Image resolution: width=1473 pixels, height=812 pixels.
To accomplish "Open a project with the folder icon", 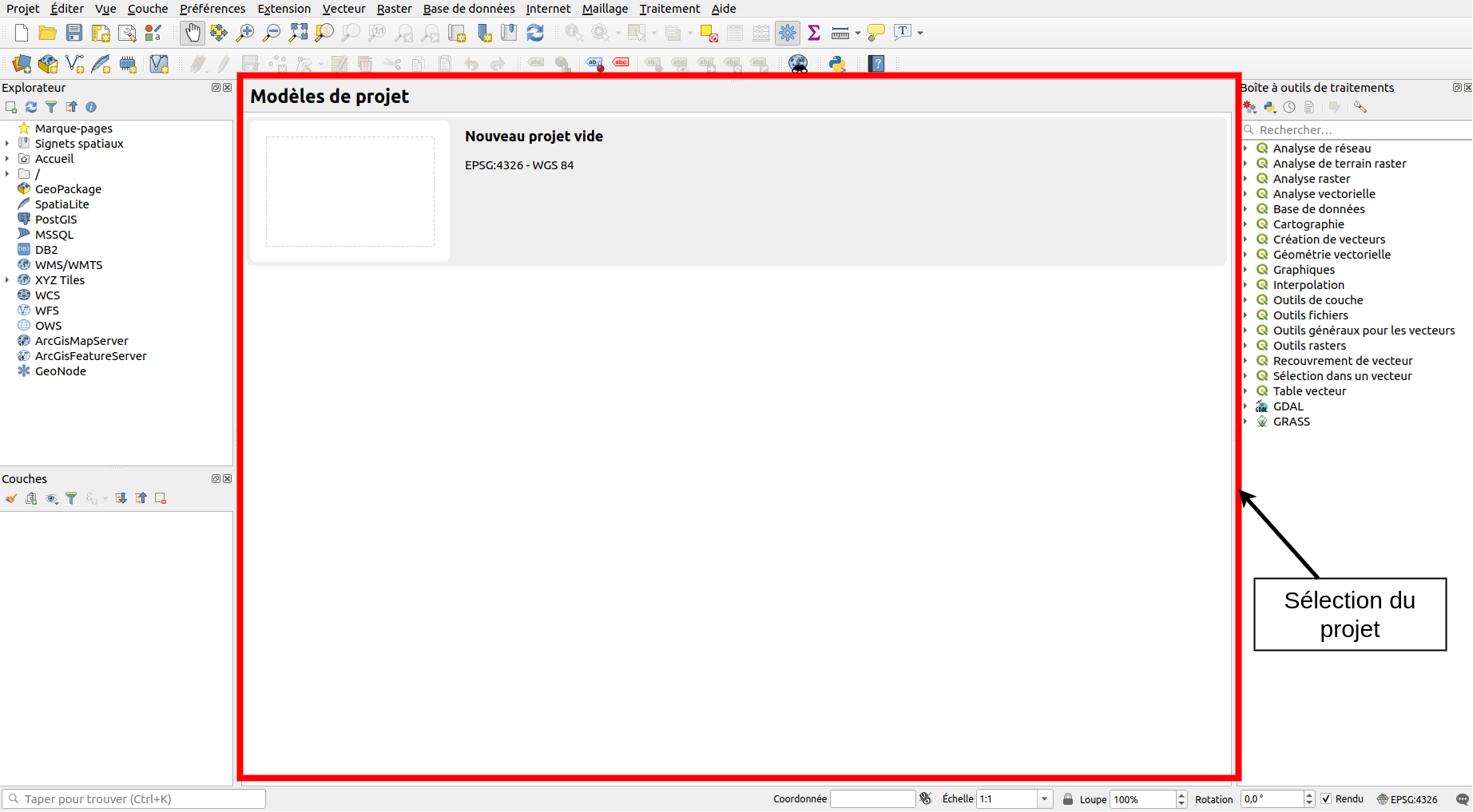I will point(48,33).
